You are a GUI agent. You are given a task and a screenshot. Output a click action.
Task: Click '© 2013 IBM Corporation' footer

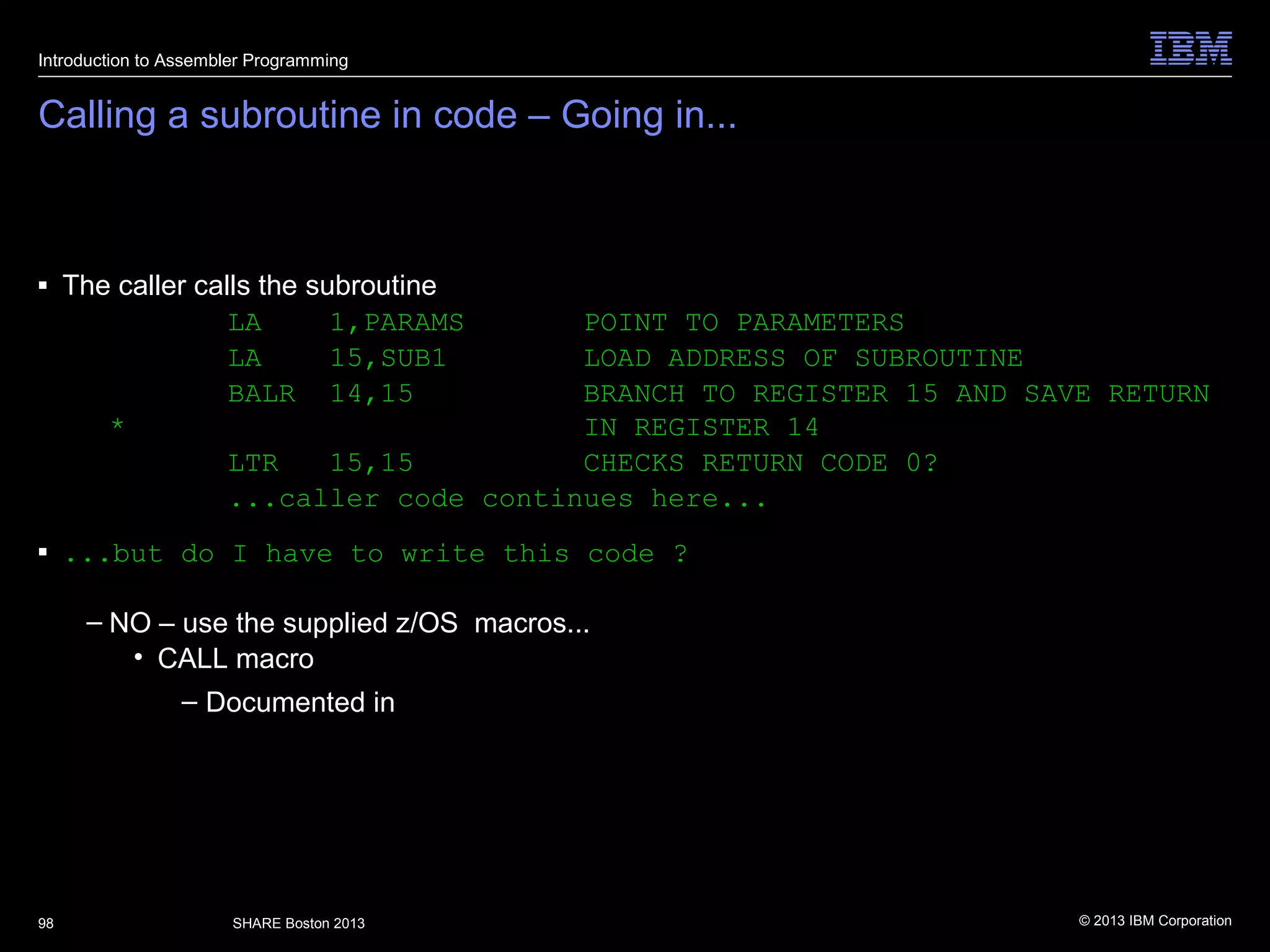(1155, 921)
